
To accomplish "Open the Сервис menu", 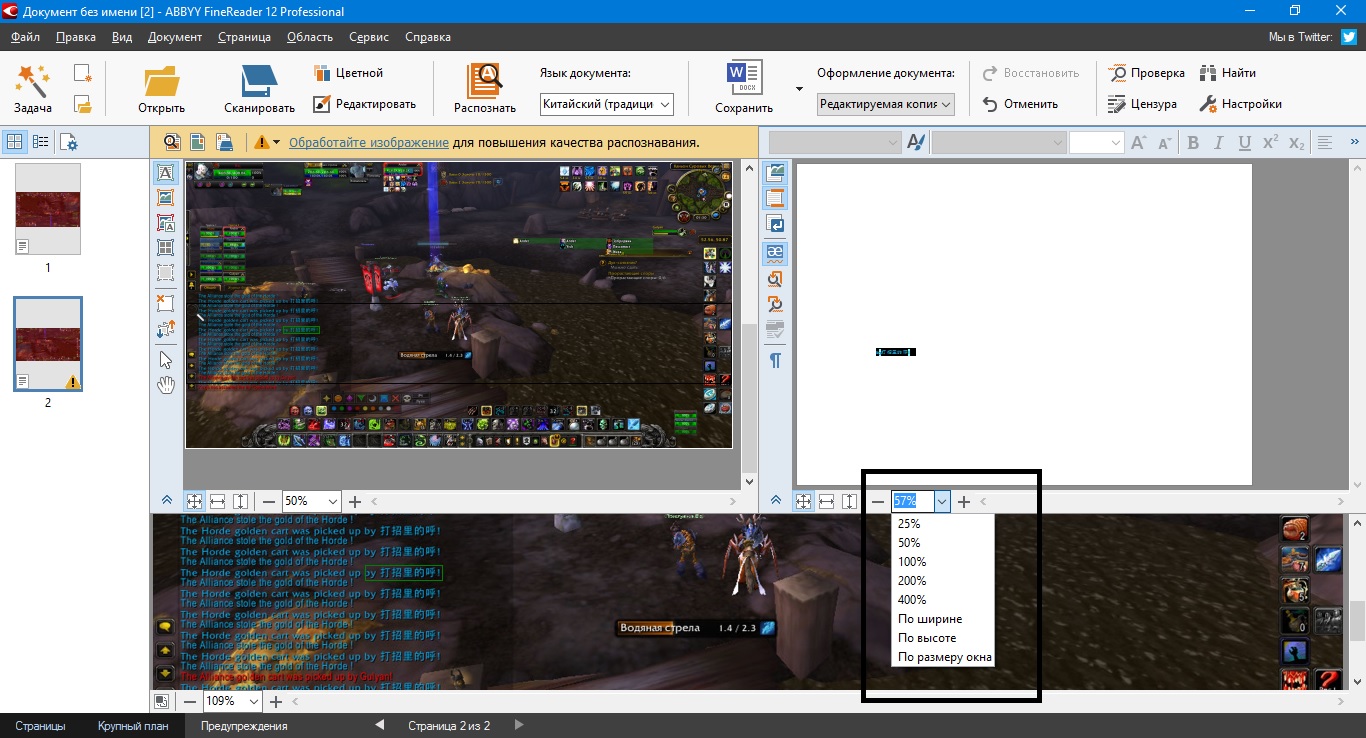I will [369, 37].
